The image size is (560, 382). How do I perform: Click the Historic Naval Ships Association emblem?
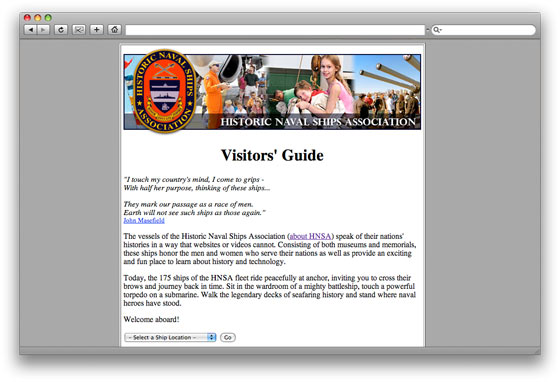click(x=164, y=91)
